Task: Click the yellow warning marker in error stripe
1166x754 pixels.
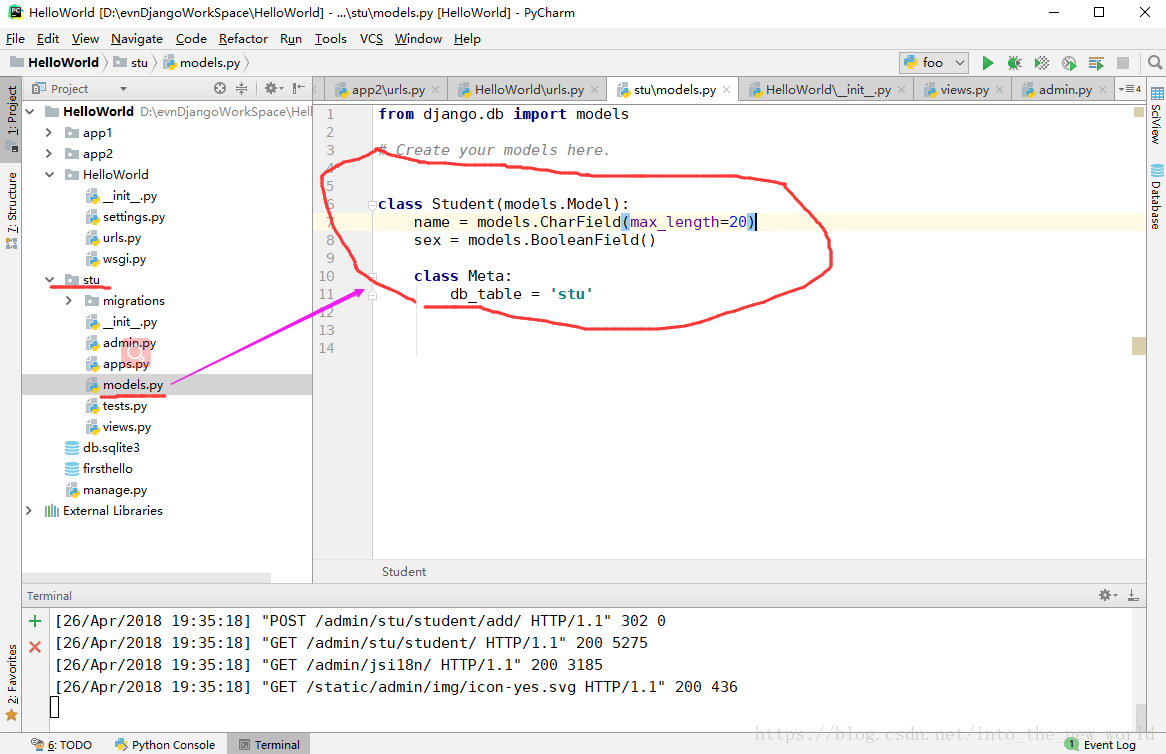Action: click(x=1138, y=346)
